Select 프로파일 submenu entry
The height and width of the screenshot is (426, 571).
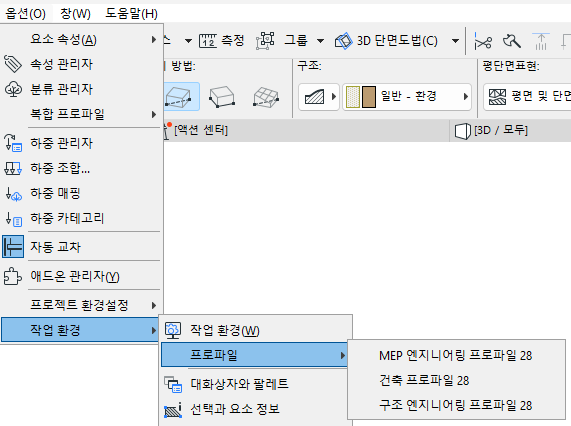(255, 355)
